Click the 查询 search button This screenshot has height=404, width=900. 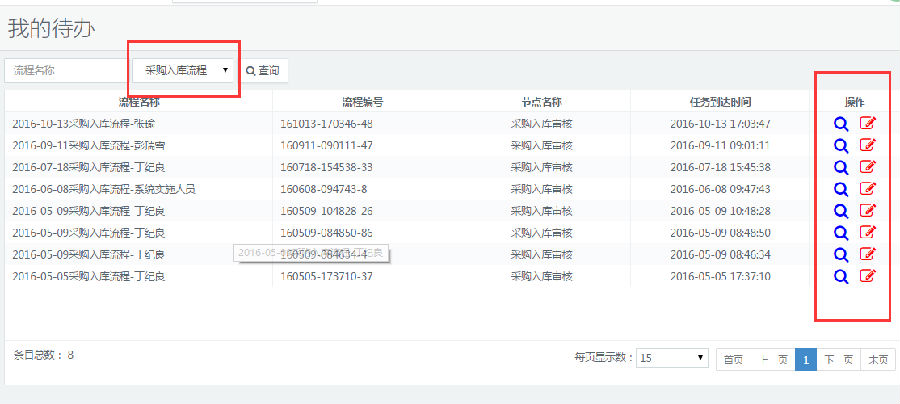263,70
